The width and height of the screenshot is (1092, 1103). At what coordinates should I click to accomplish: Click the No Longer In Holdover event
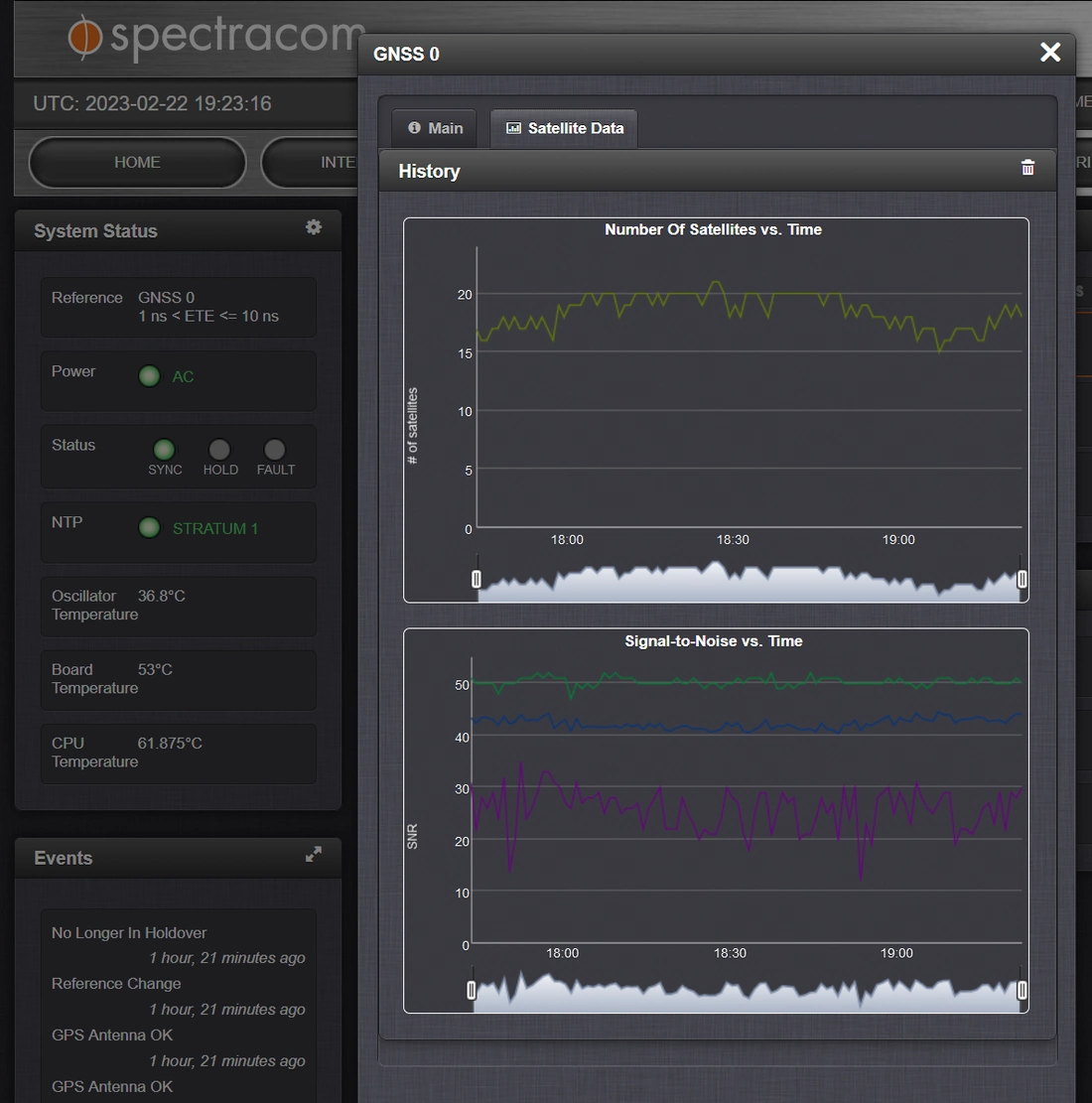point(129,933)
